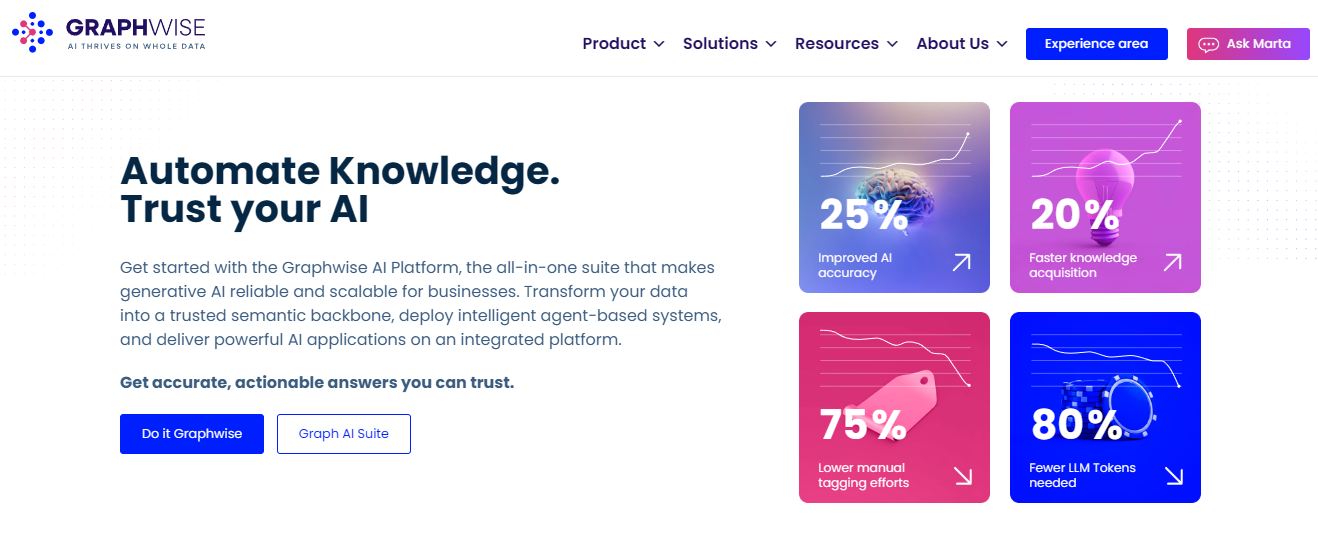Click the up-right arrow on the 20% card
This screenshot has width=1318, height=533.
(1172, 262)
